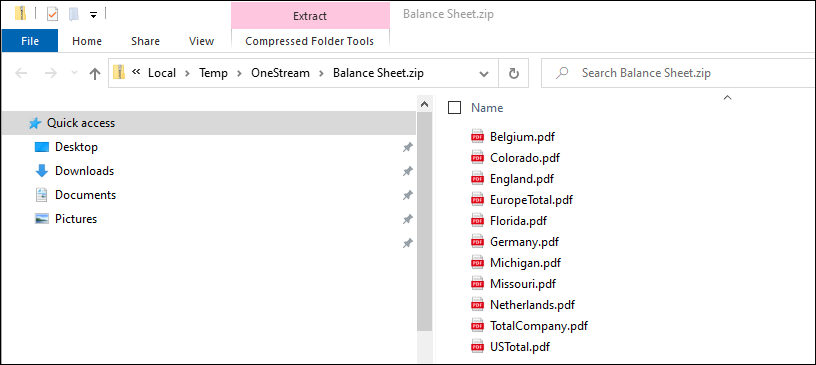Open the Compressed Folder Tools tab
The height and width of the screenshot is (365, 816).
[310, 41]
